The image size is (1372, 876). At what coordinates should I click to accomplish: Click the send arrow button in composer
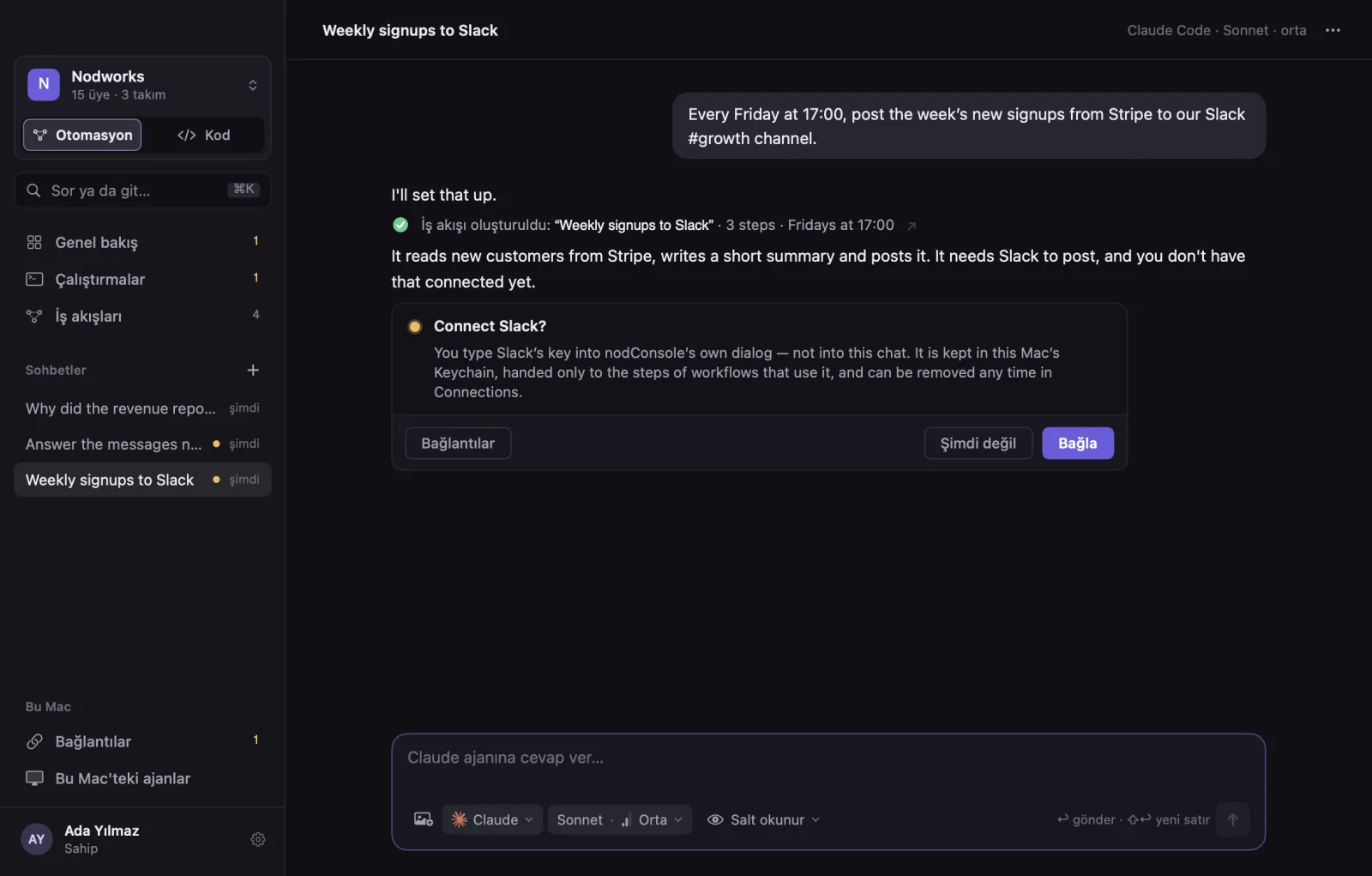pyautogui.click(x=1232, y=819)
